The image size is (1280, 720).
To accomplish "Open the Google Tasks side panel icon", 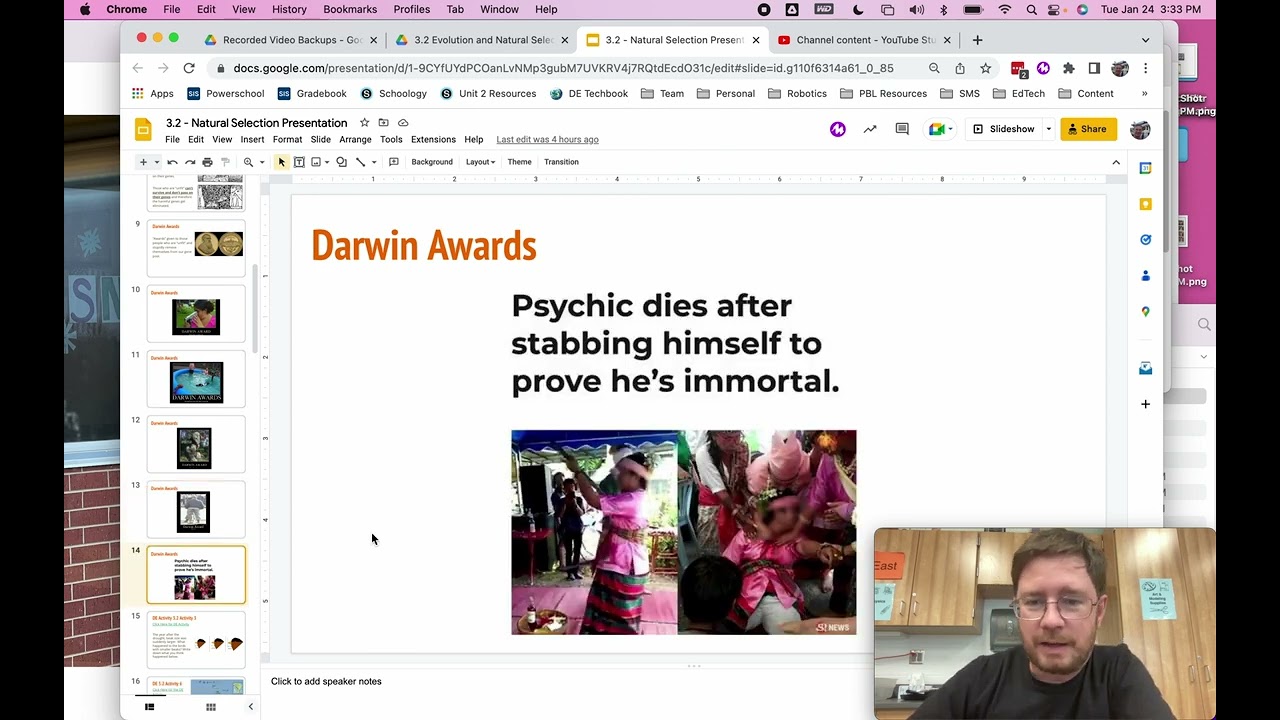I will click(1146, 240).
